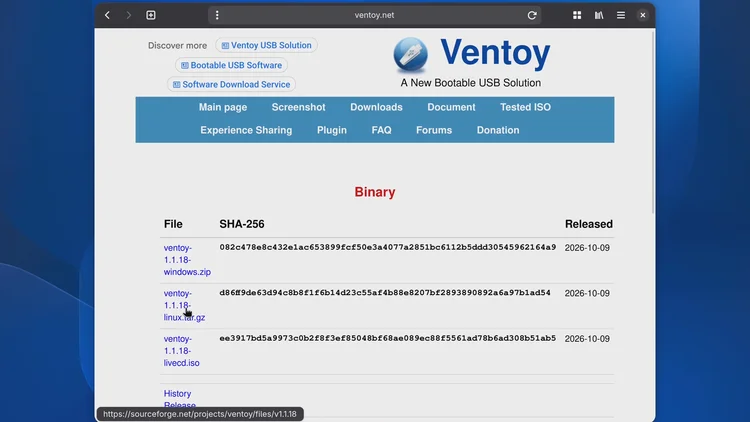Open the History Release link
The width and height of the screenshot is (750, 422).
click(179, 400)
